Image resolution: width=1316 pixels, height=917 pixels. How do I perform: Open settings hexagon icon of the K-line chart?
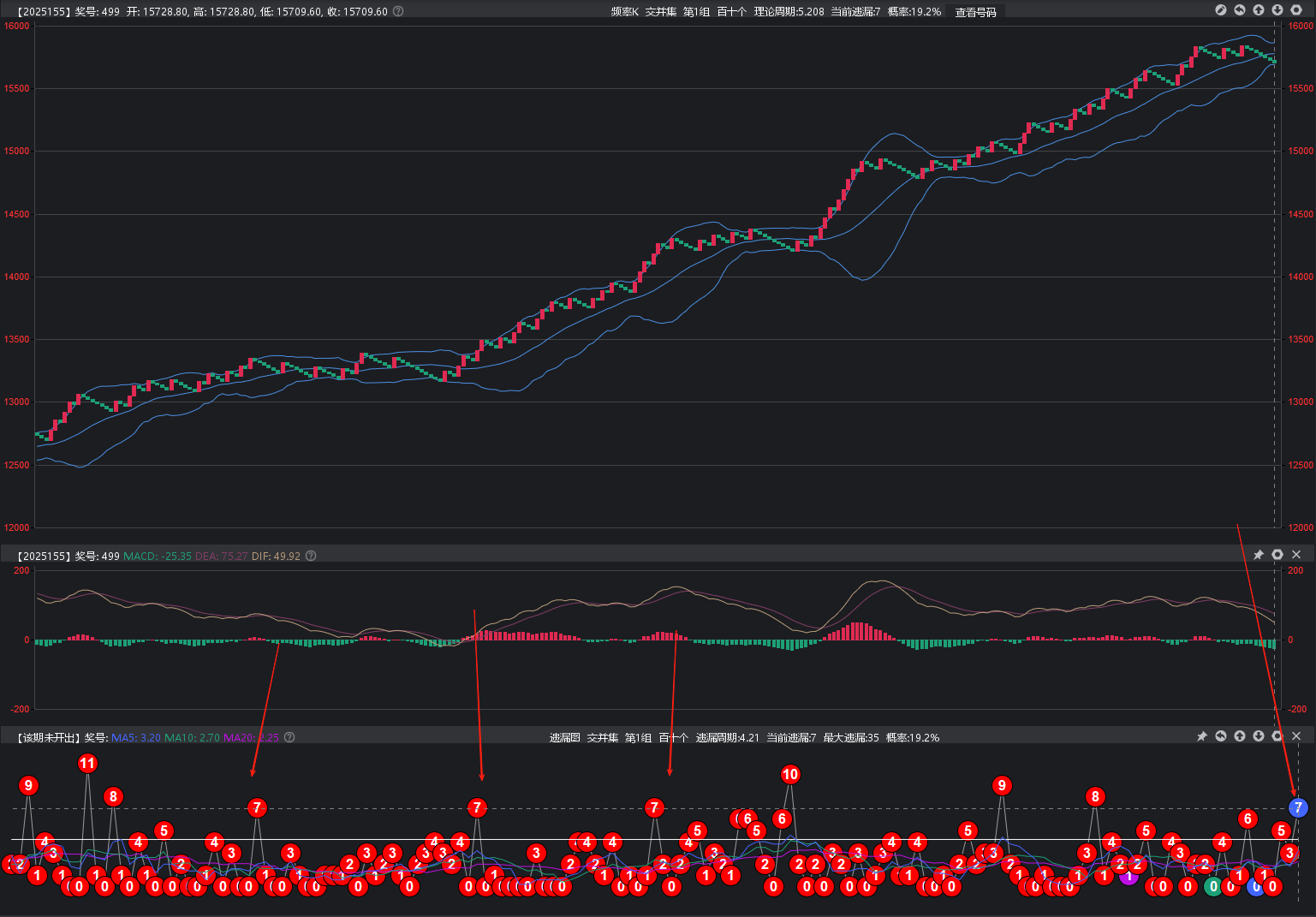[1296, 10]
